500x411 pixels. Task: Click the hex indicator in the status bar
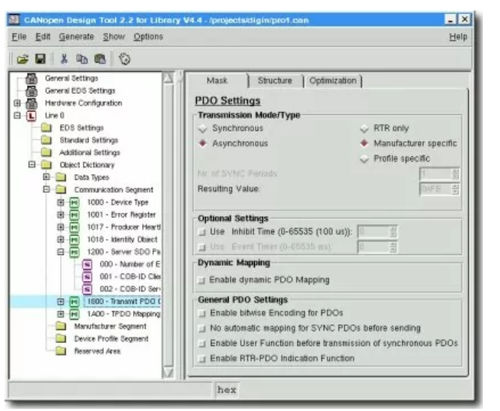pos(227,390)
